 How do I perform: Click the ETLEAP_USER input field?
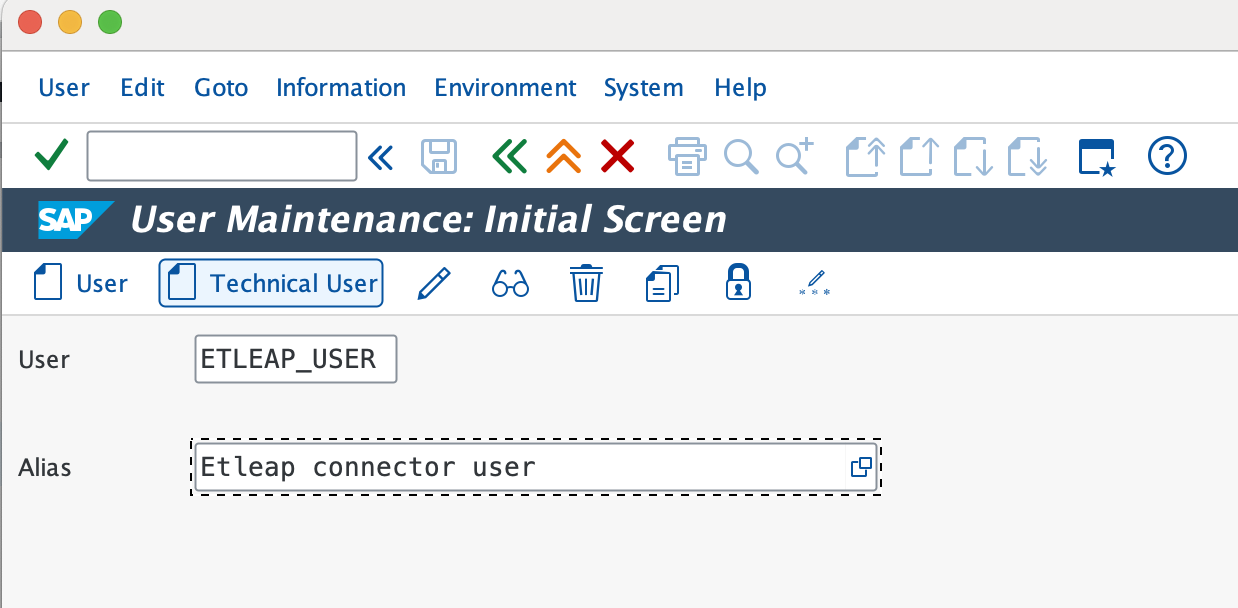click(294, 358)
